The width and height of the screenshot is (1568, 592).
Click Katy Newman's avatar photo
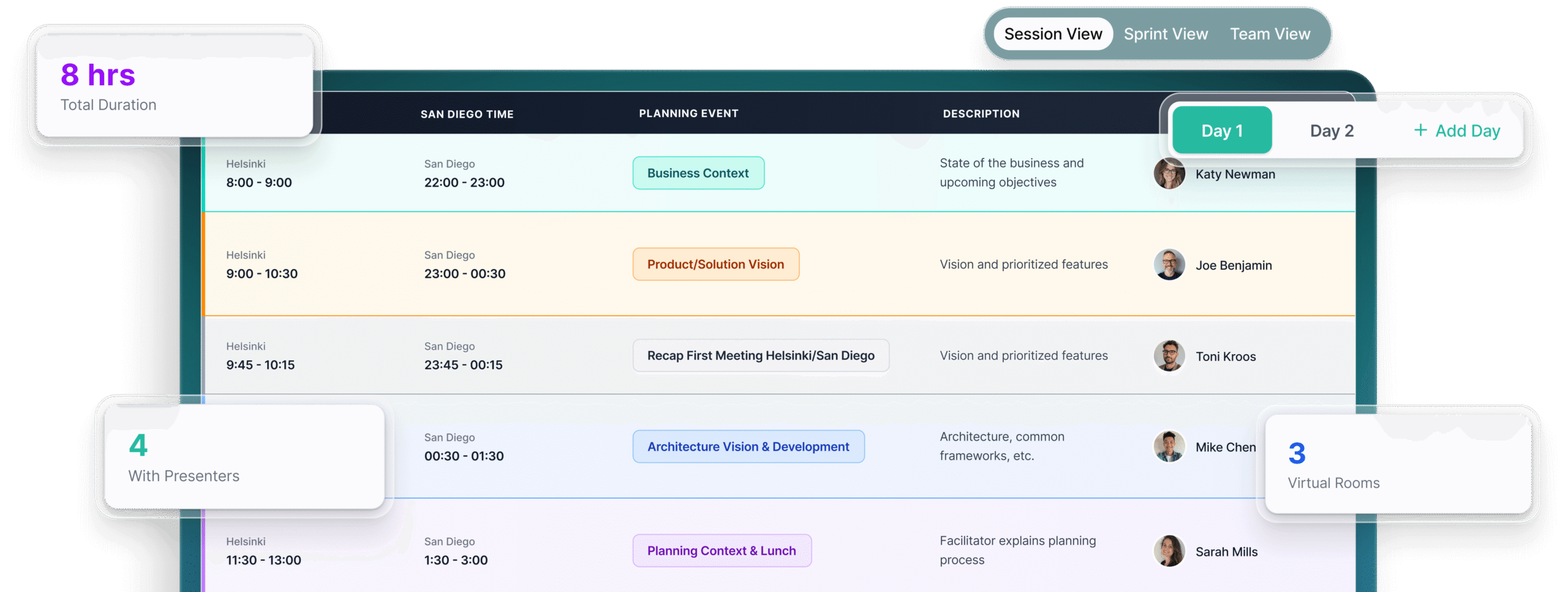(x=1169, y=175)
